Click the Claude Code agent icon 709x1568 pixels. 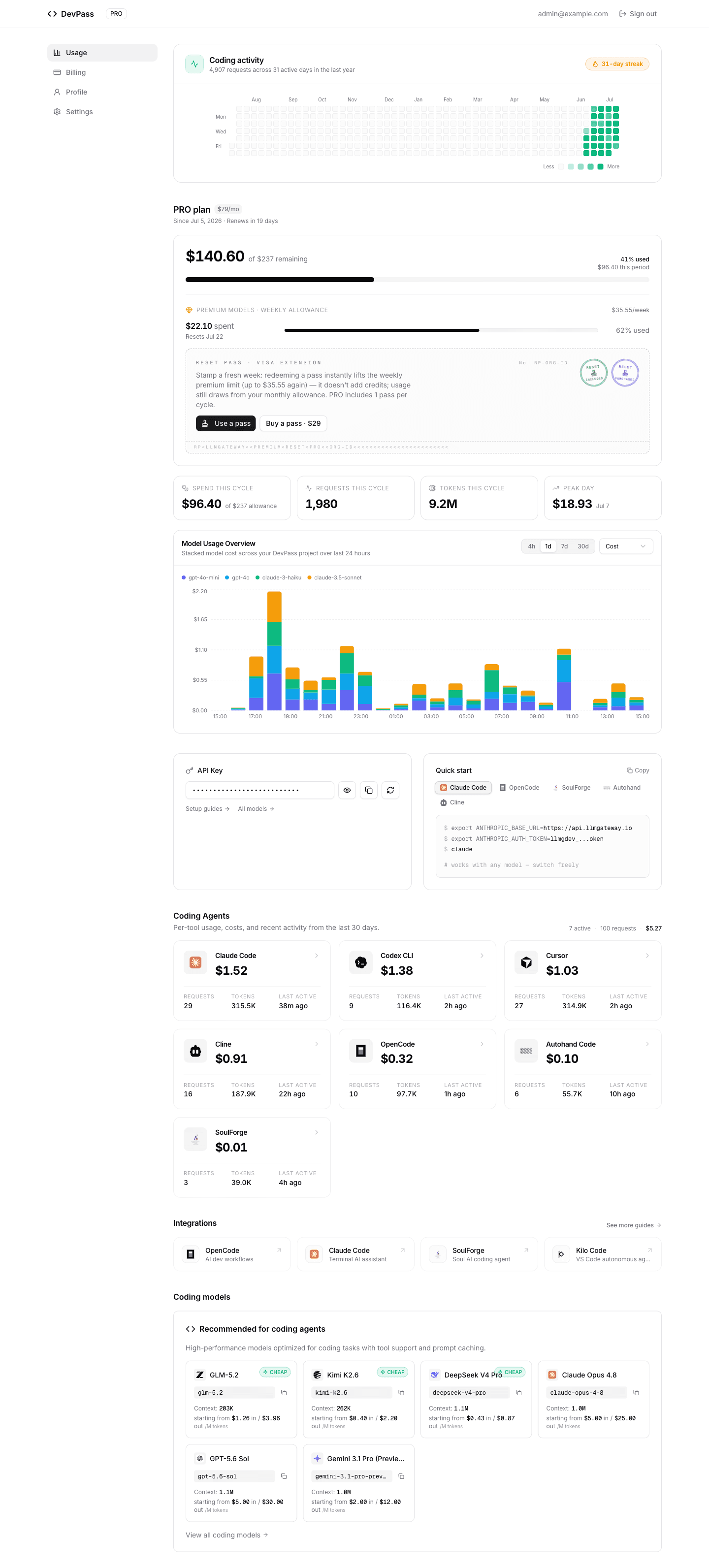[x=195, y=962]
